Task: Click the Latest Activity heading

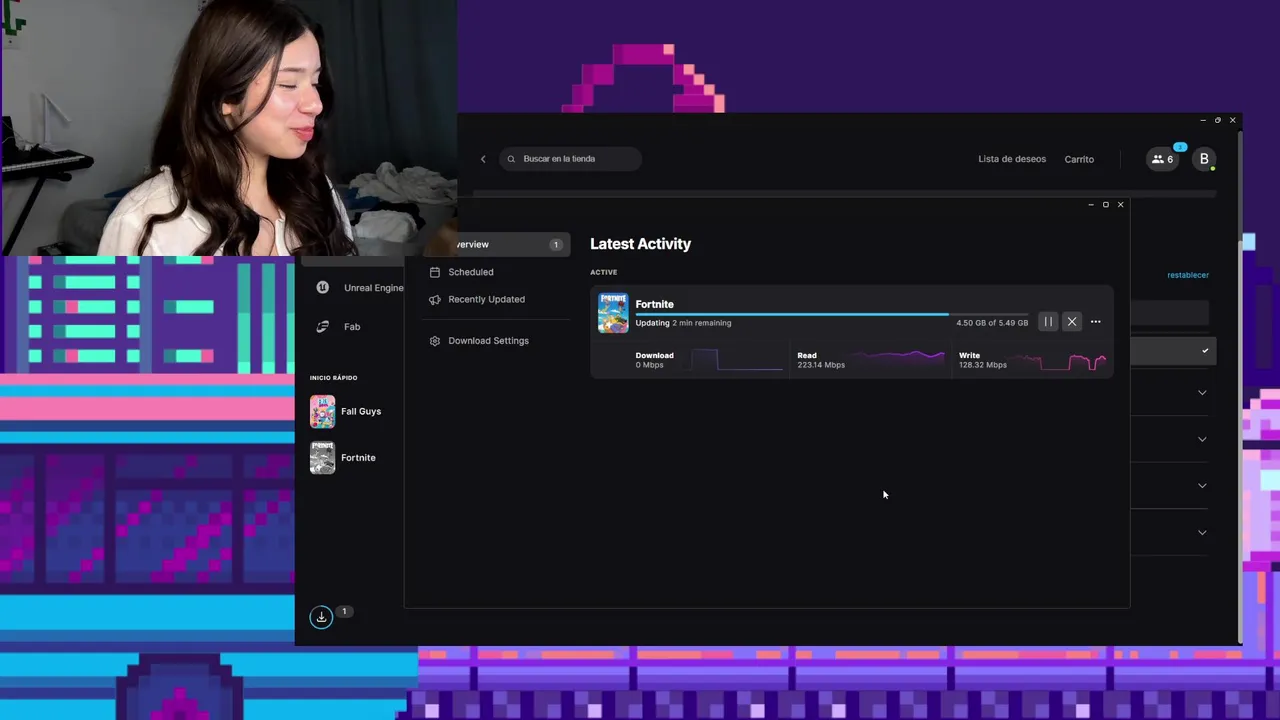Action: [x=640, y=244]
